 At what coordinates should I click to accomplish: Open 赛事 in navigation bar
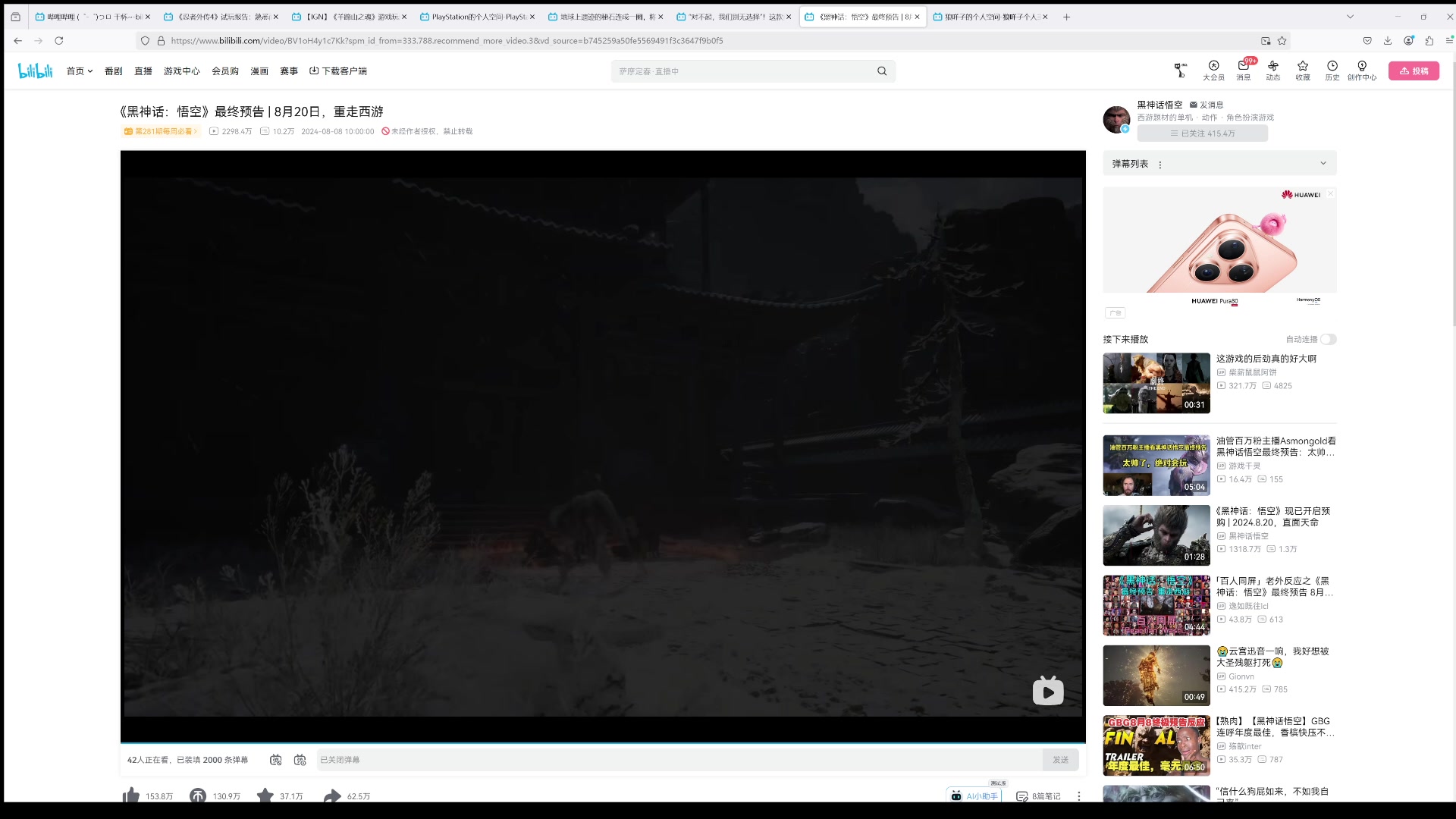pyautogui.click(x=289, y=71)
